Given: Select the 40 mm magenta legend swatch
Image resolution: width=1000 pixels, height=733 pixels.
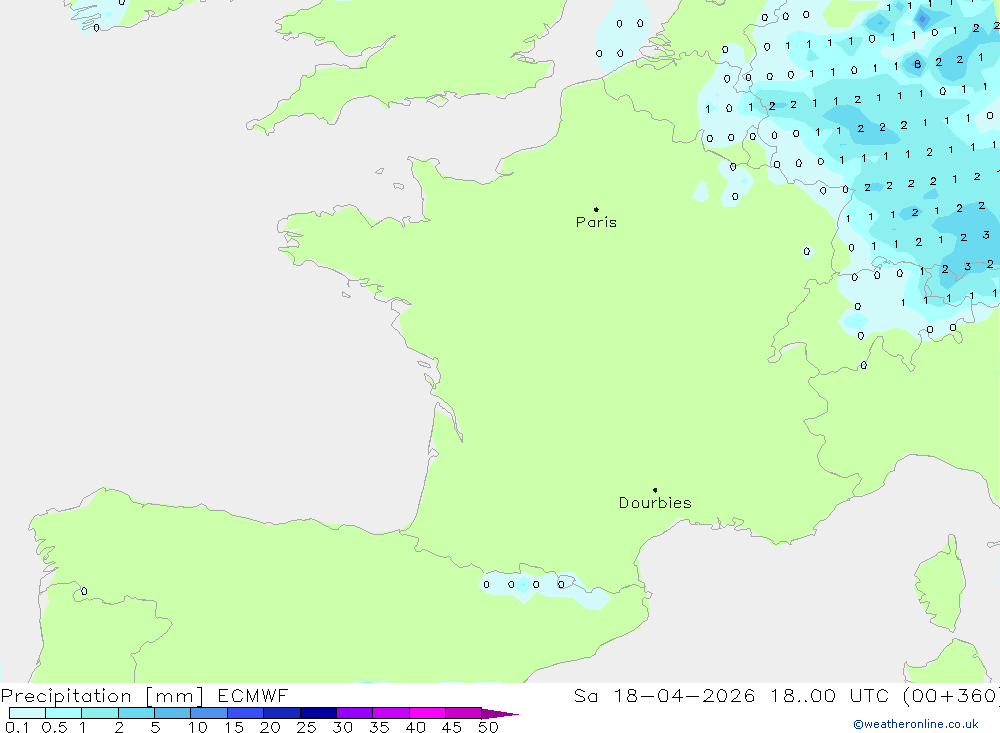Looking at the screenshot, I should click(x=427, y=713).
